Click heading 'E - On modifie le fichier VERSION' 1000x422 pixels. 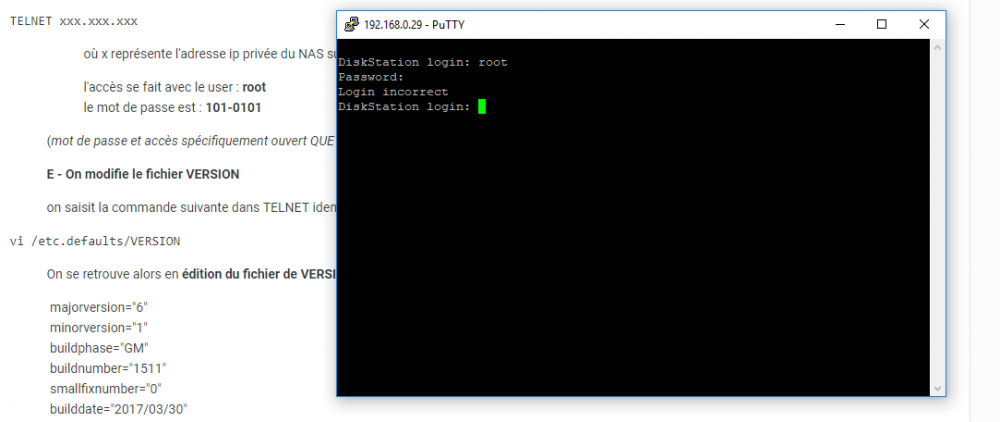pyautogui.click(x=143, y=174)
